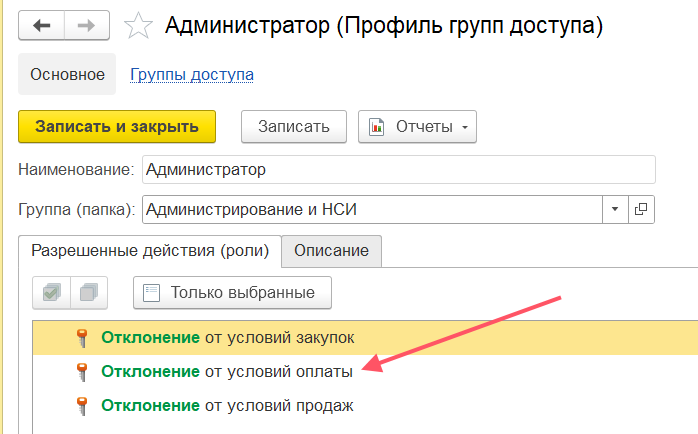Click key icon of продаж deviation role
The width and height of the screenshot is (698, 434).
(83, 406)
